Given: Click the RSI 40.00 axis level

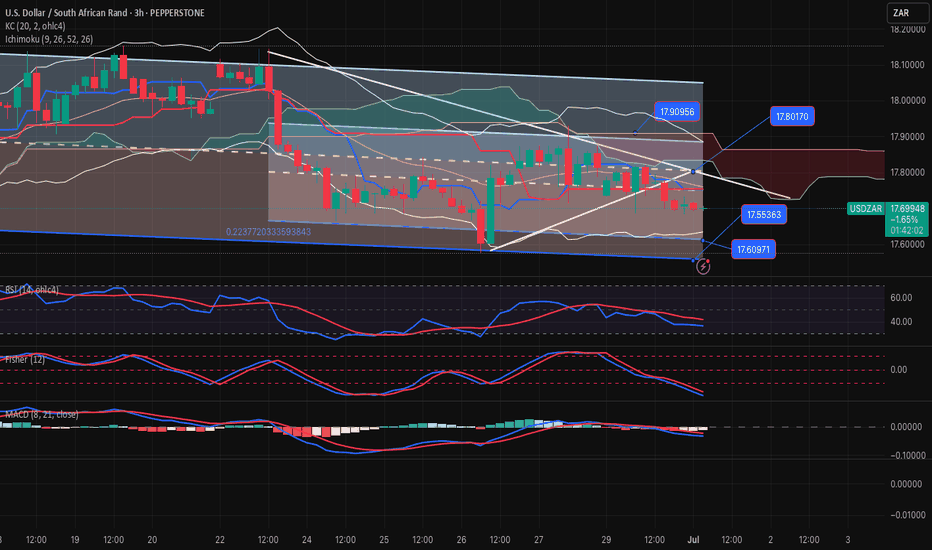Looking at the screenshot, I should coord(901,322).
